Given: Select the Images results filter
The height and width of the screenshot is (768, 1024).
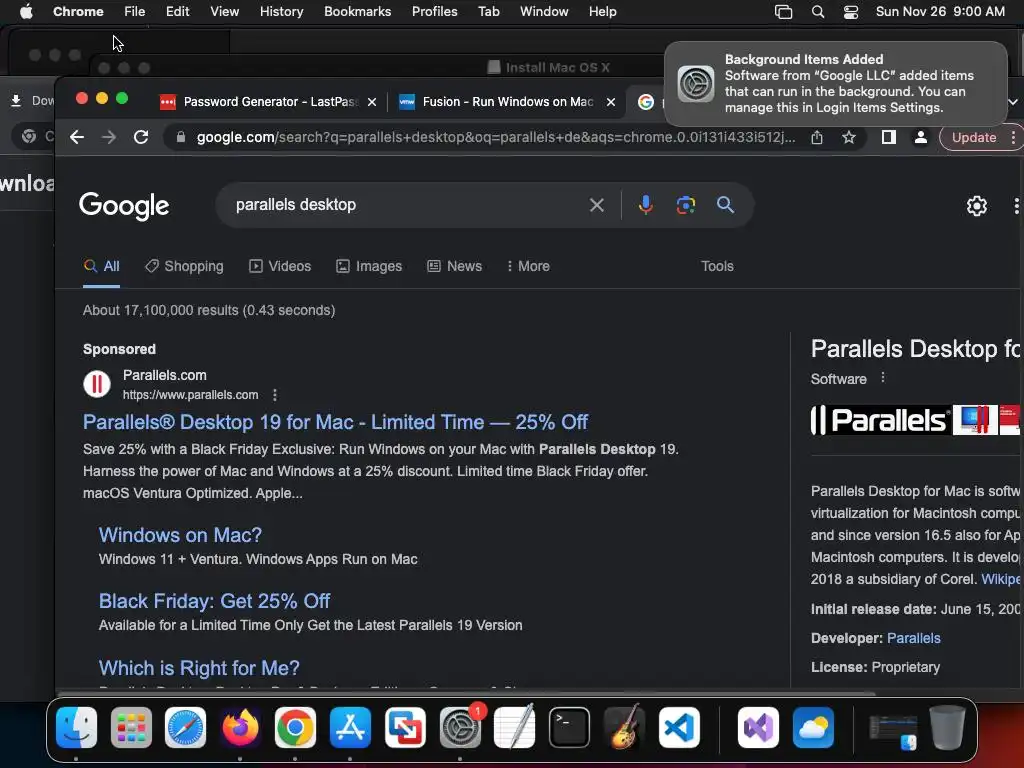Looking at the screenshot, I should pos(369,266).
